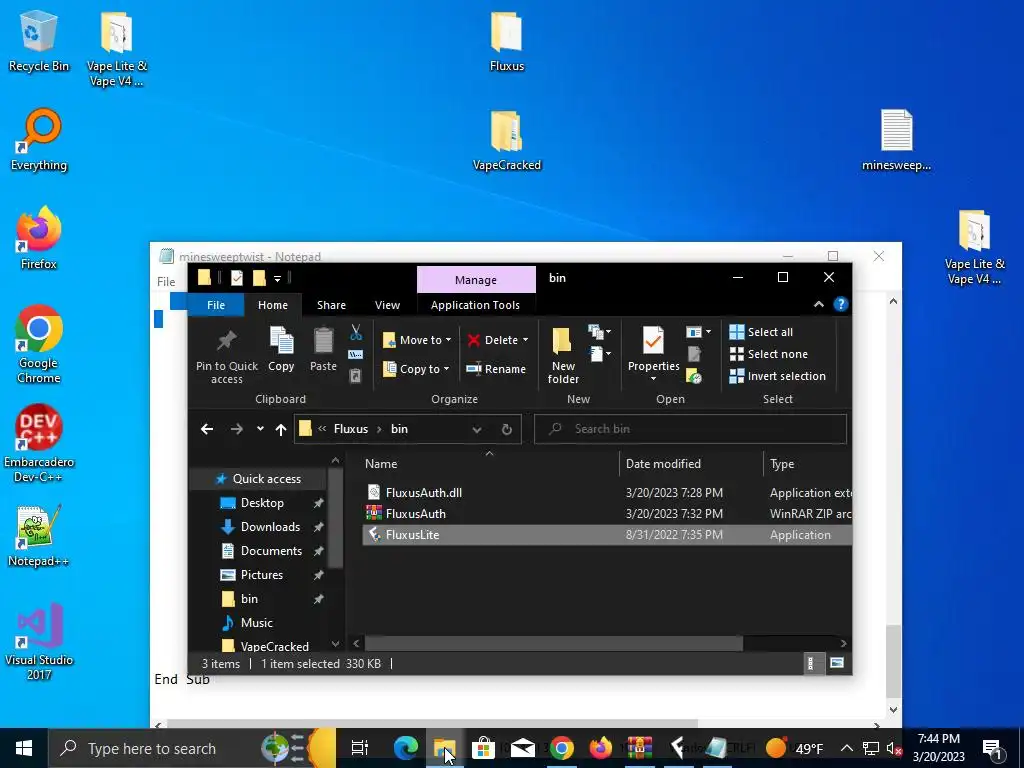Click the quick access Properties checkmark icon

(x=237, y=278)
